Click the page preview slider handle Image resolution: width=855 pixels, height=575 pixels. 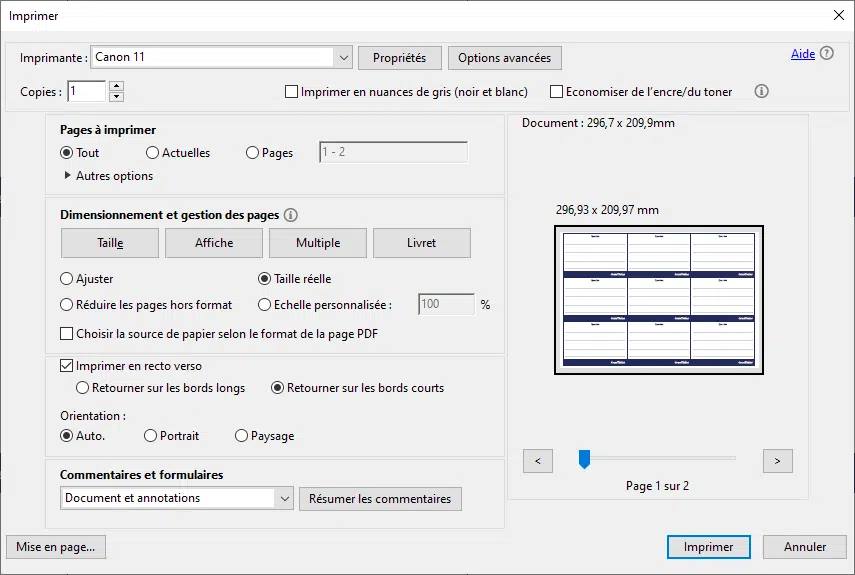[585, 459]
